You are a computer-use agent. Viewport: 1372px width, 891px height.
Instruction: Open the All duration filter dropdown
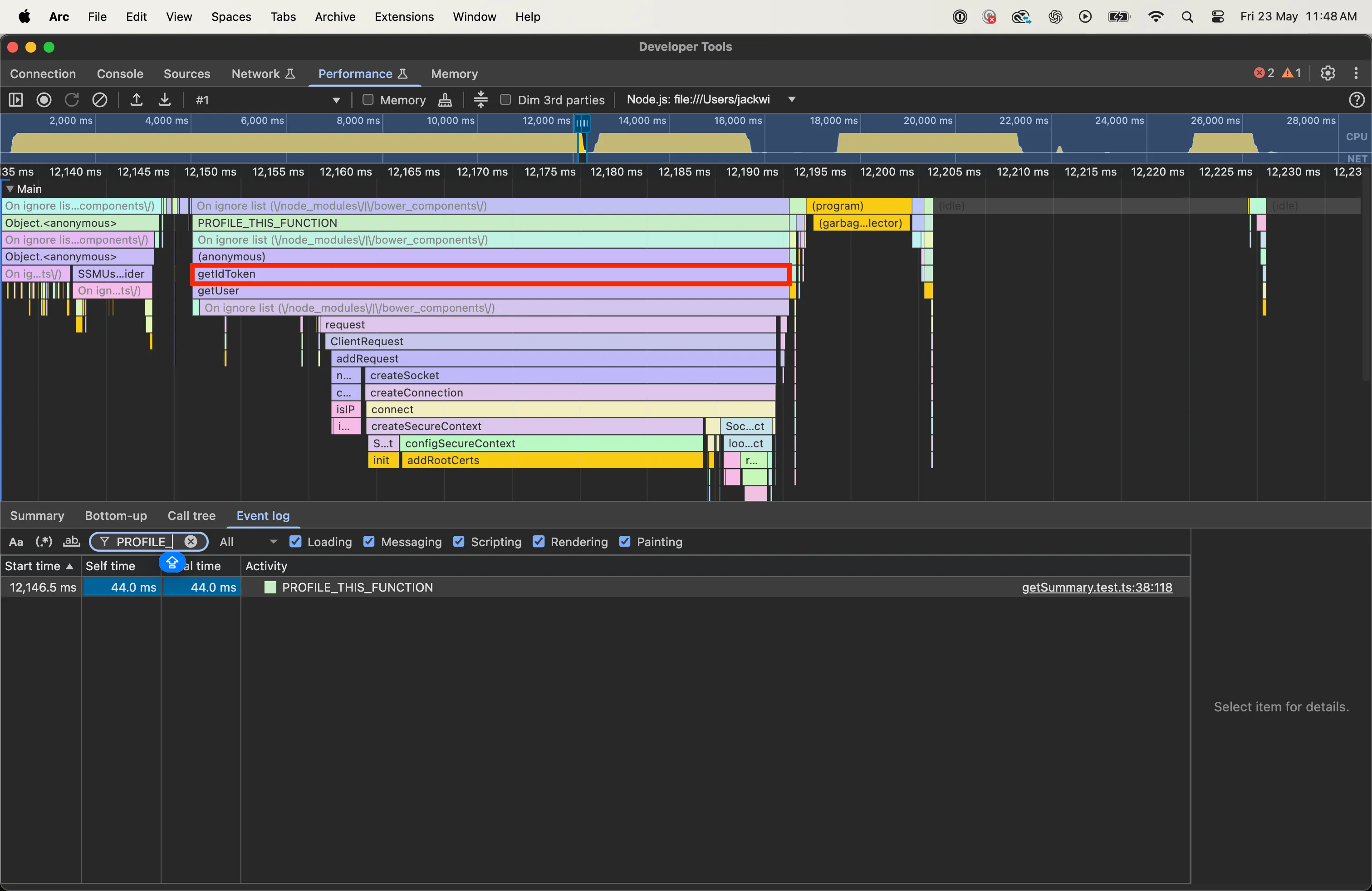249,542
